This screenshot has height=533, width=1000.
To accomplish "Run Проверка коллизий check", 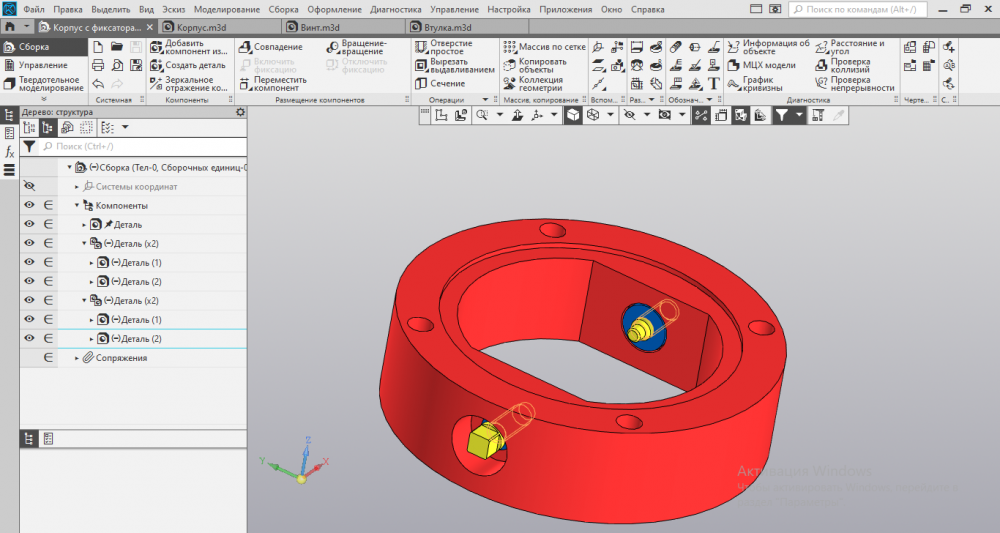I will point(848,65).
